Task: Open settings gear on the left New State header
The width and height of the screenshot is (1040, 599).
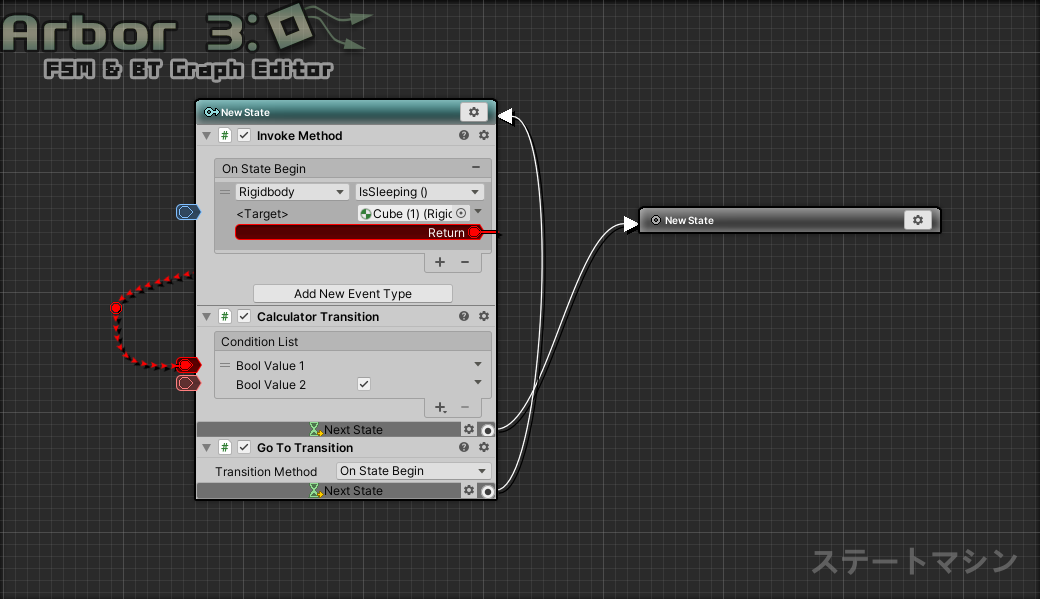Action: [x=474, y=112]
